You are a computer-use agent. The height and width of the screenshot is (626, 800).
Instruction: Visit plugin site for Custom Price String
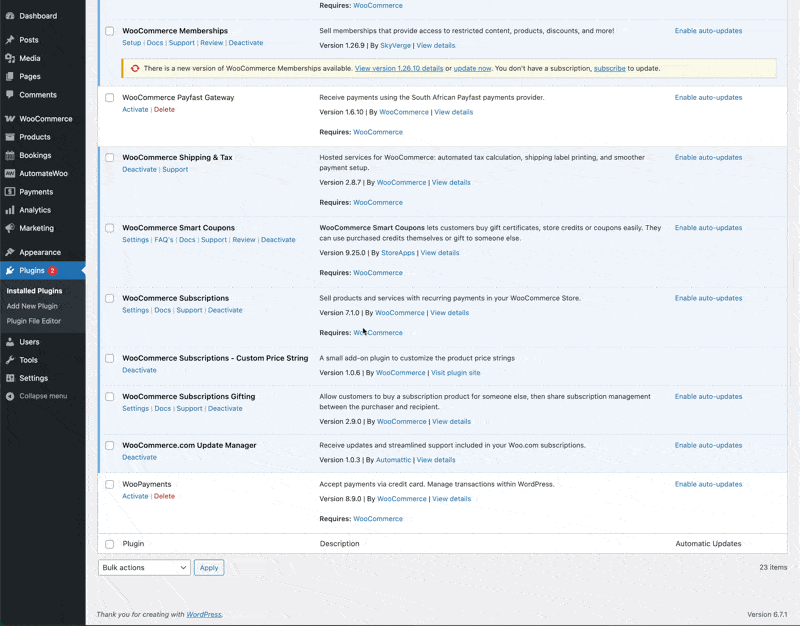pyautogui.click(x=456, y=373)
